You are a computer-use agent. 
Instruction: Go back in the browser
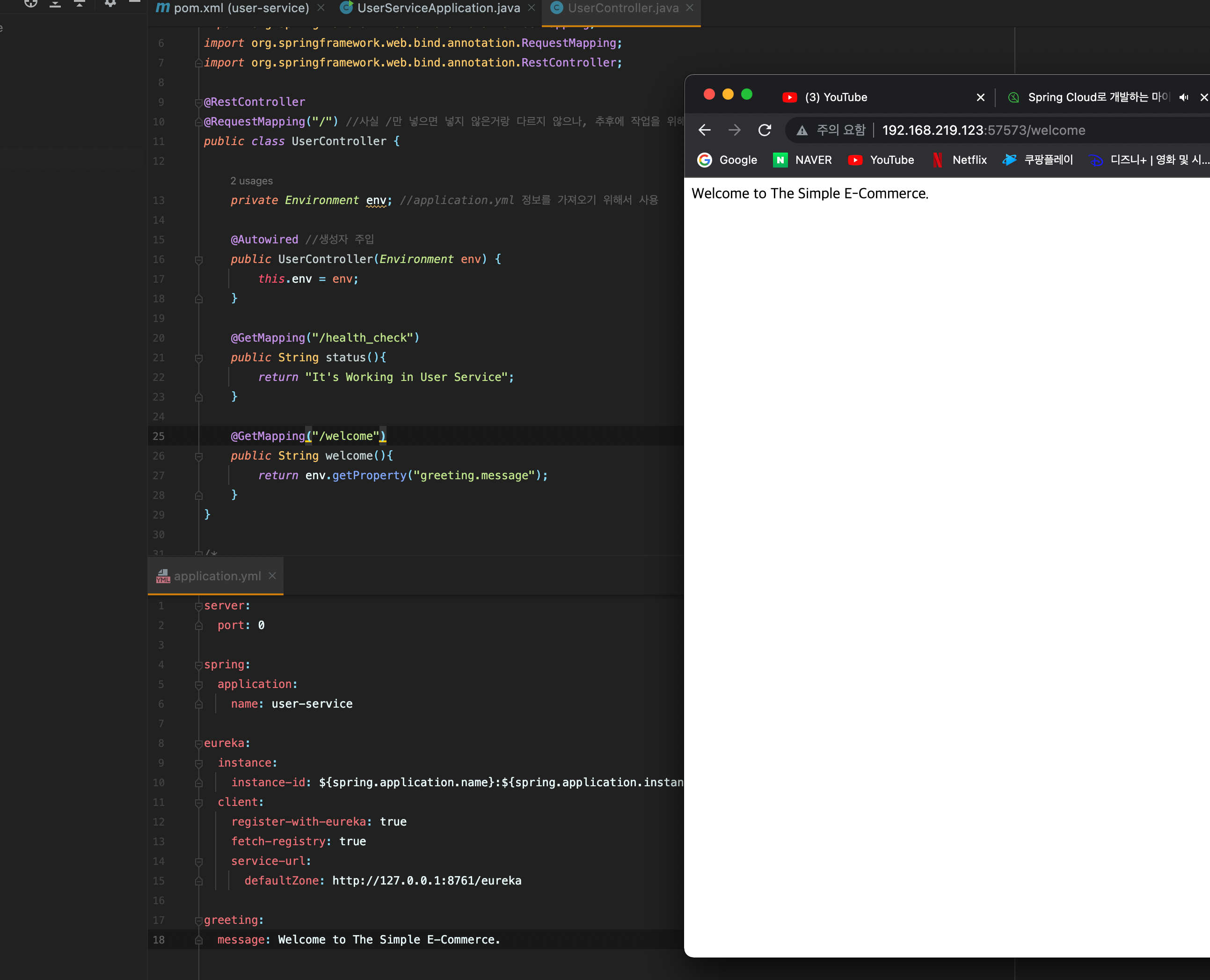point(704,131)
